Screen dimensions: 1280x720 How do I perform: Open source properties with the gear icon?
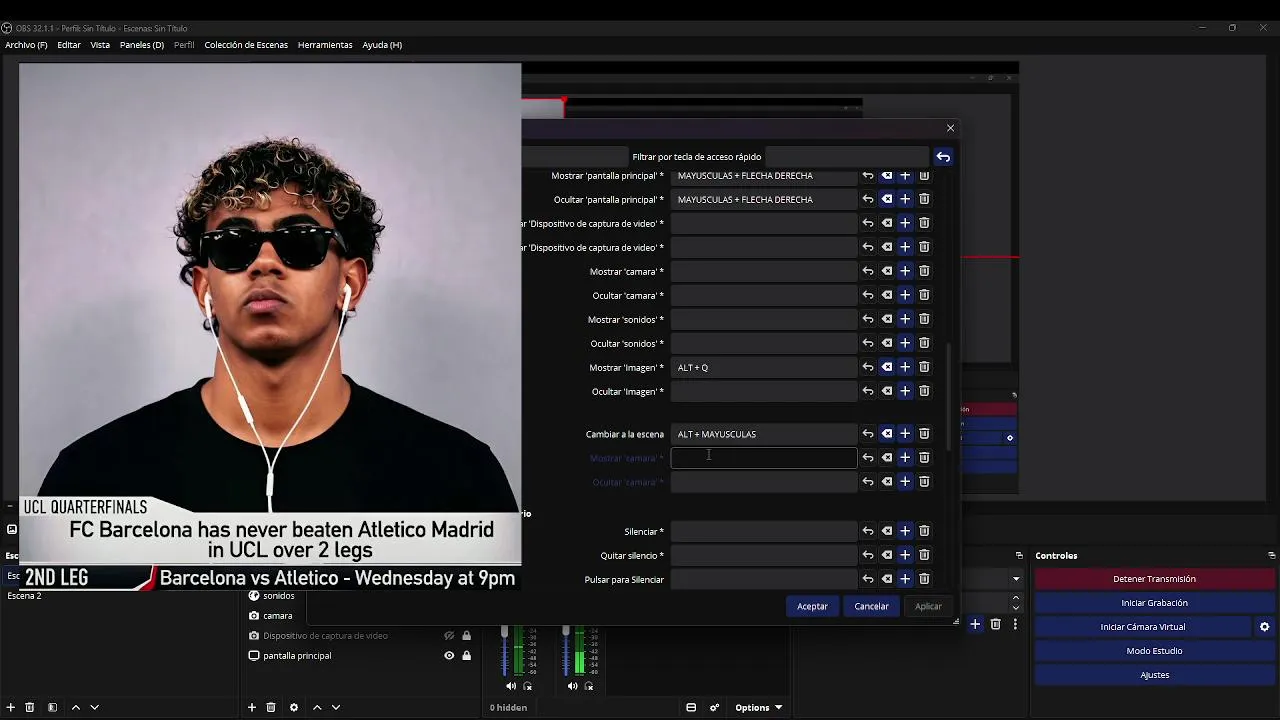293,707
